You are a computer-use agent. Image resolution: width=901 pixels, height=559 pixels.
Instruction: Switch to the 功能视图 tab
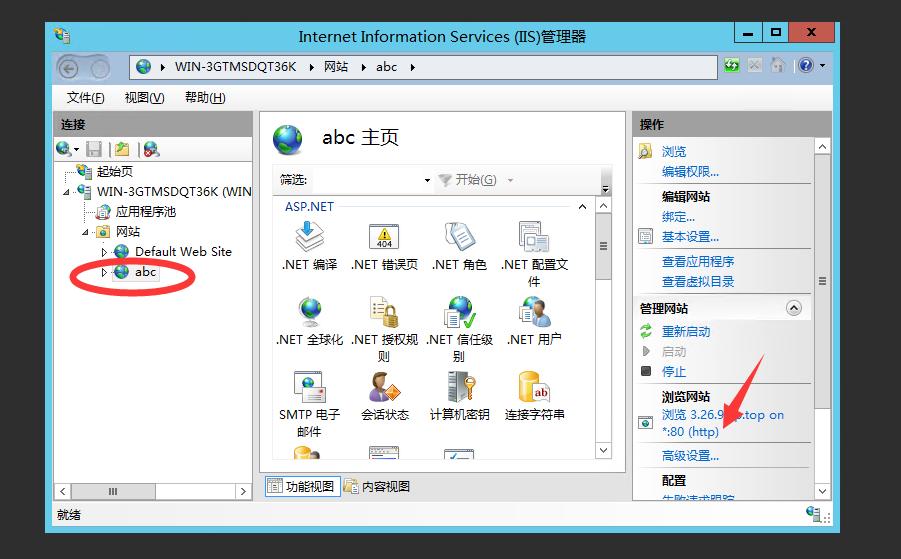(x=303, y=487)
